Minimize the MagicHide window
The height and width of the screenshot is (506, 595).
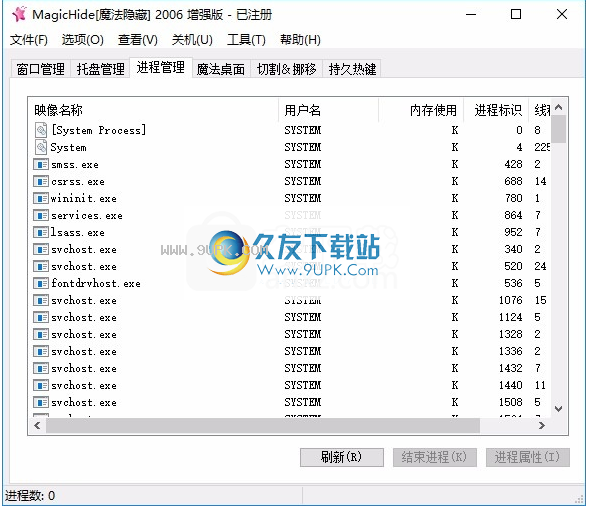click(x=471, y=14)
